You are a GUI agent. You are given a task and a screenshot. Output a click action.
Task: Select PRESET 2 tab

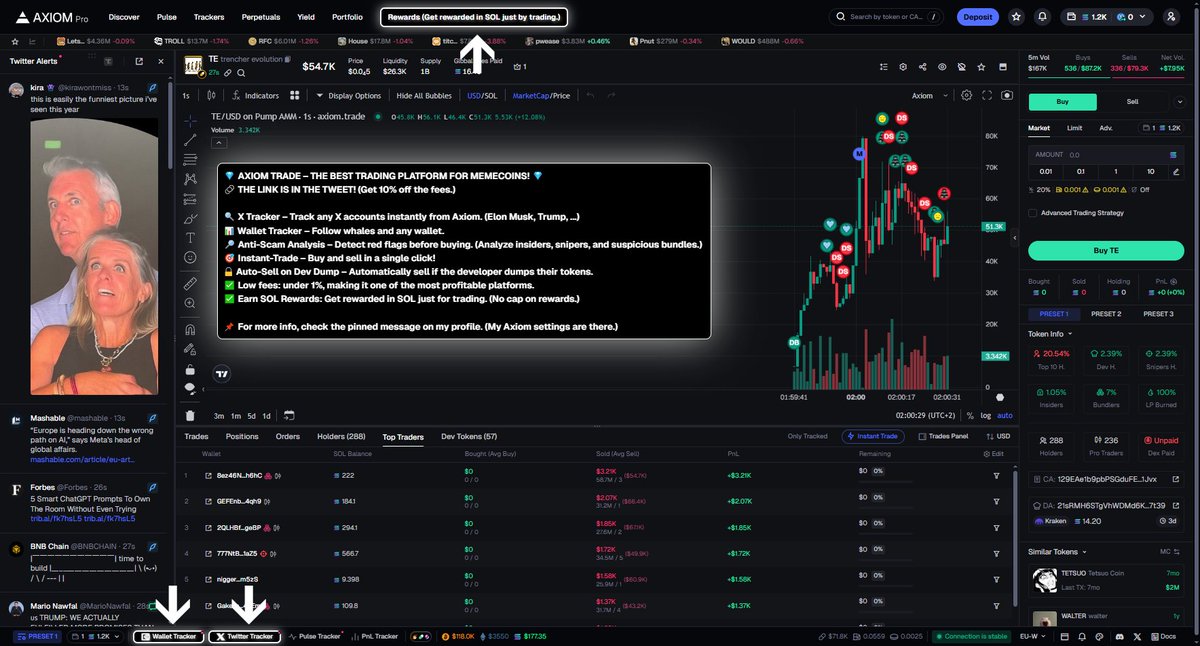(1106, 314)
